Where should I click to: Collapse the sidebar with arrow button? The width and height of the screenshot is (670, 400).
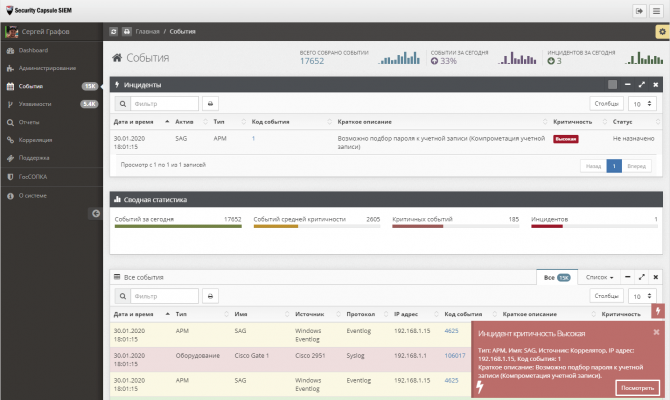[96, 213]
